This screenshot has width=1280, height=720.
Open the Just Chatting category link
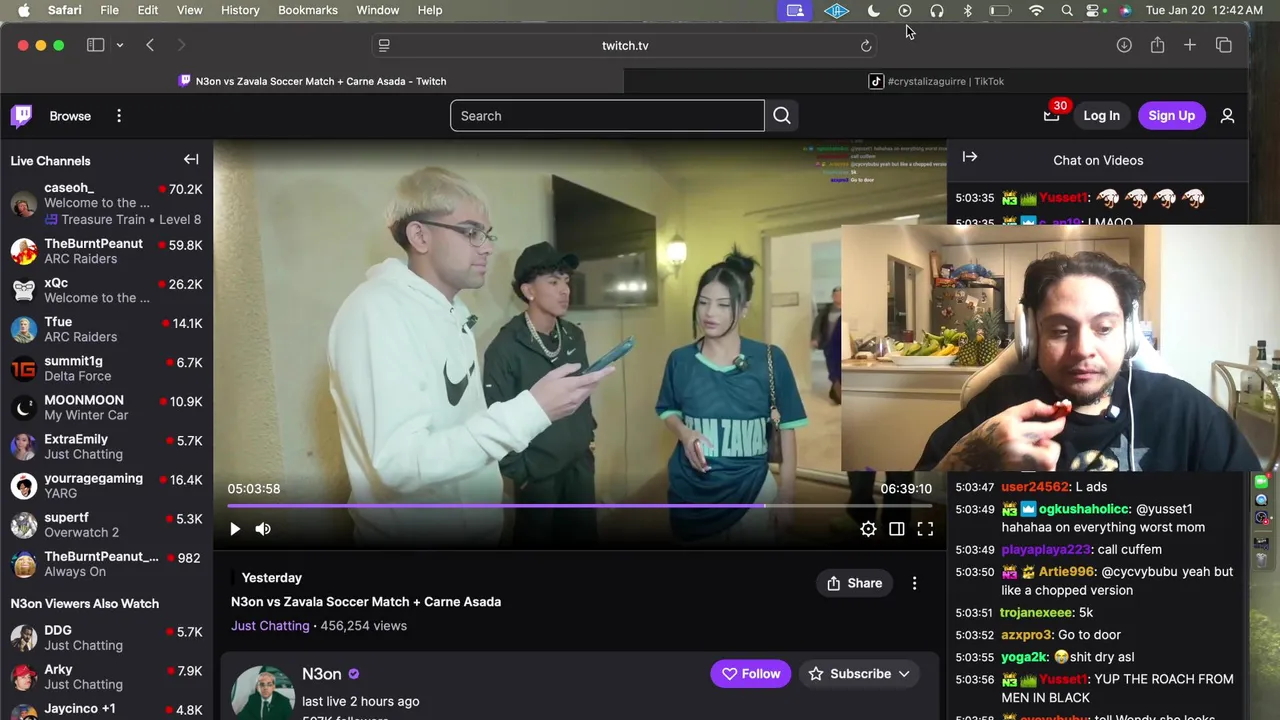point(270,626)
